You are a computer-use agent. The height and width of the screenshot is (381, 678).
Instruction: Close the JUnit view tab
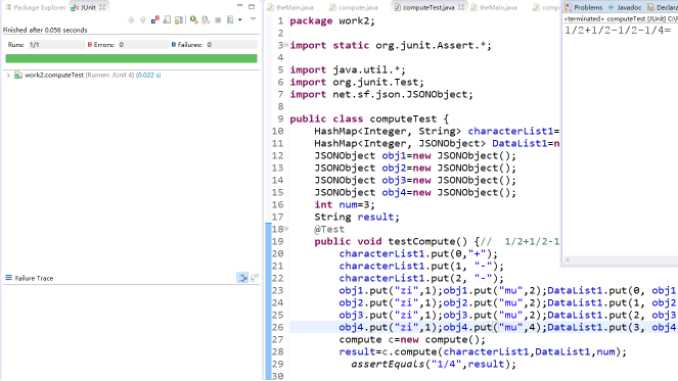pyautogui.click(x=102, y=7)
